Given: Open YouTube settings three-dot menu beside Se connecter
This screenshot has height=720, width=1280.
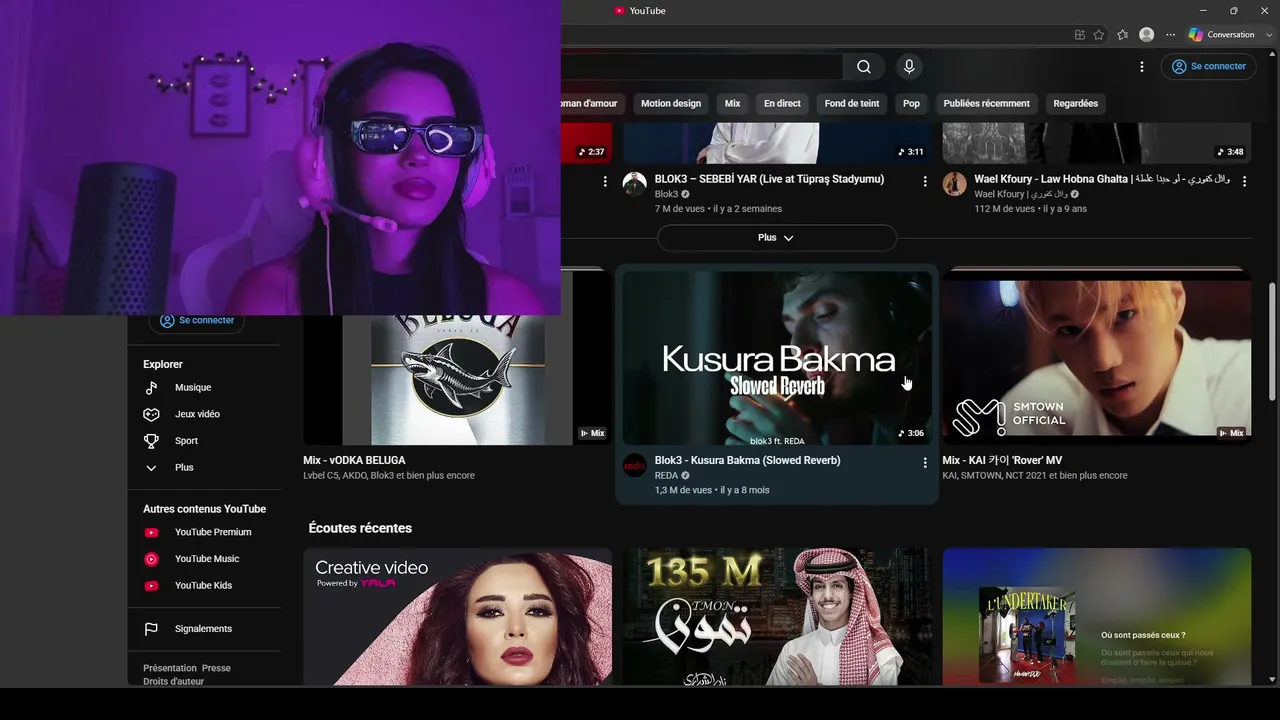Looking at the screenshot, I should tap(1142, 67).
